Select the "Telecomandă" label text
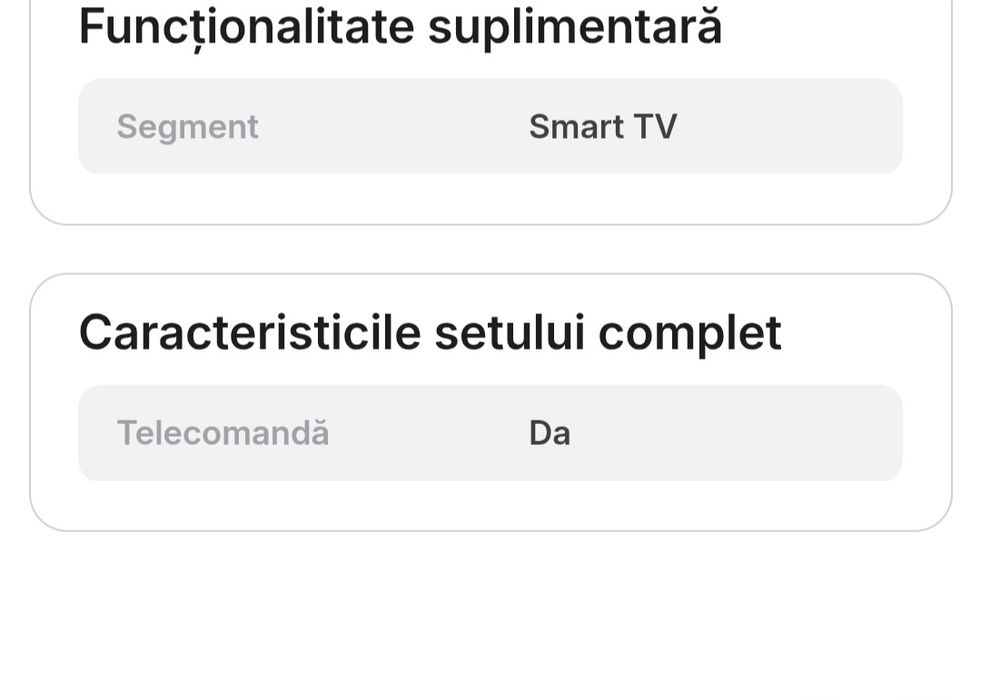The width and height of the screenshot is (981, 699). [223, 433]
